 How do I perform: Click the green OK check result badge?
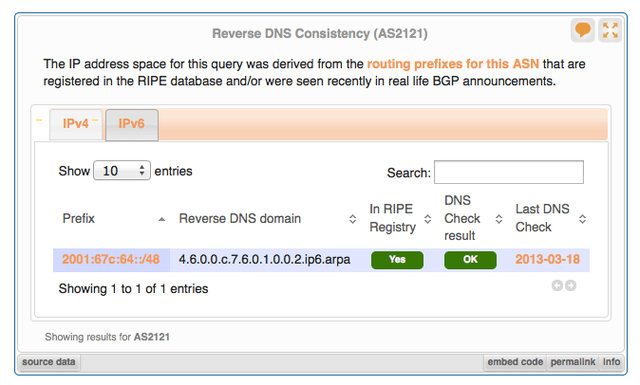470,260
